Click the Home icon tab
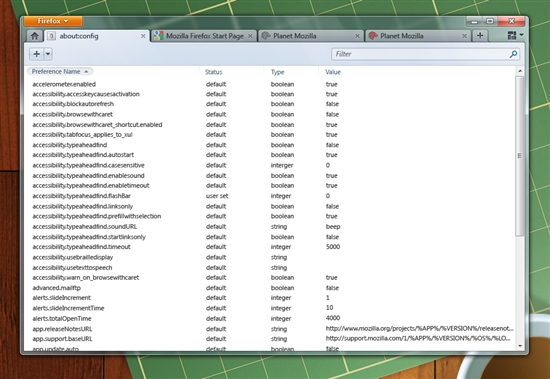The height and width of the screenshot is (379, 550). pyautogui.click(x=34, y=36)
